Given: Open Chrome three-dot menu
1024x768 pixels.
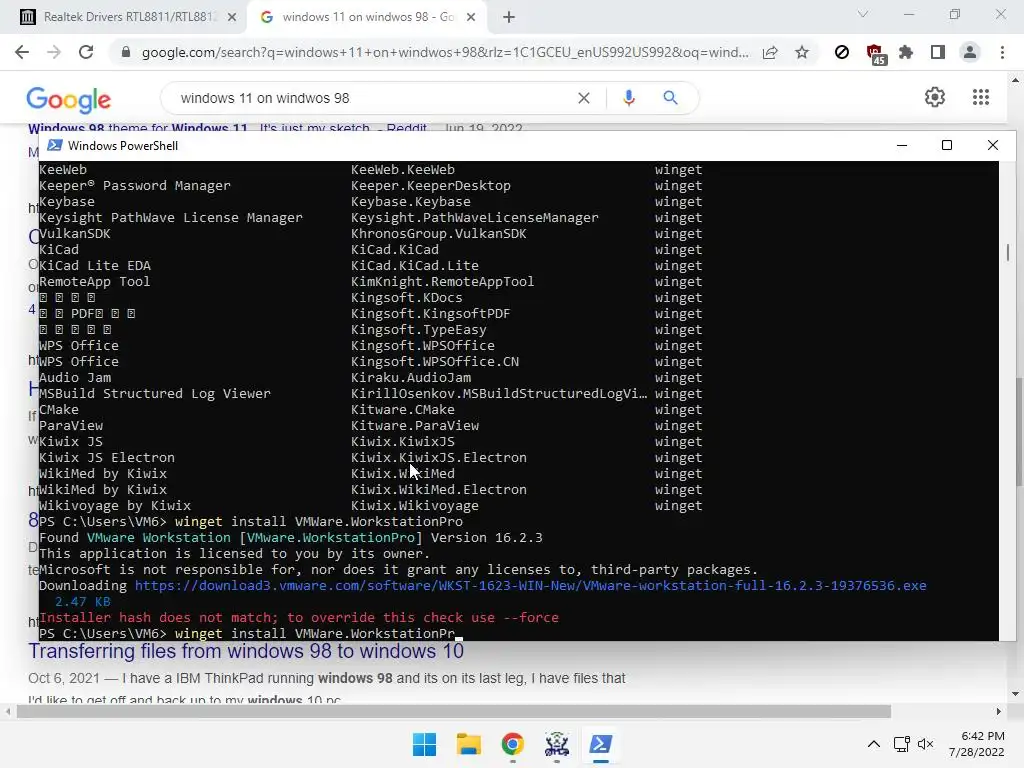Looking at the screenshot, I should (x=1002, y=52).
